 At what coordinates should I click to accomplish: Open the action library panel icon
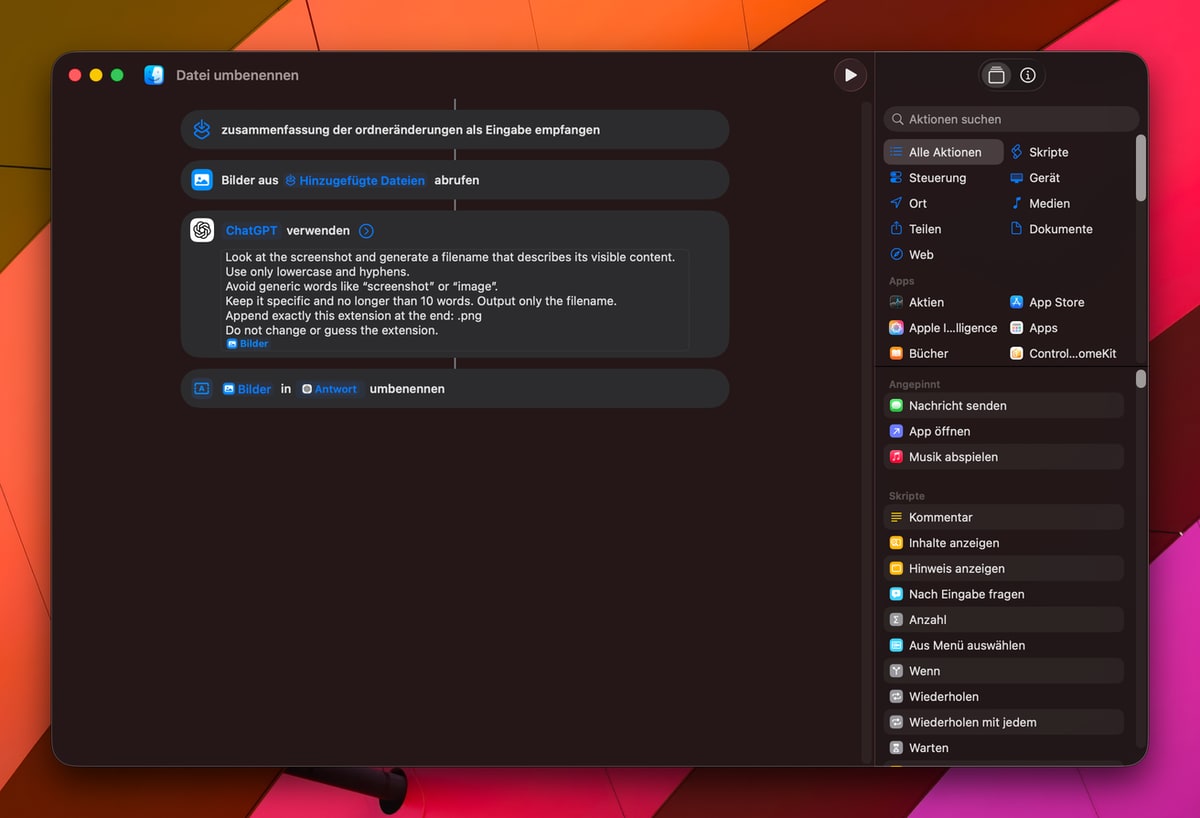point(996,75)
